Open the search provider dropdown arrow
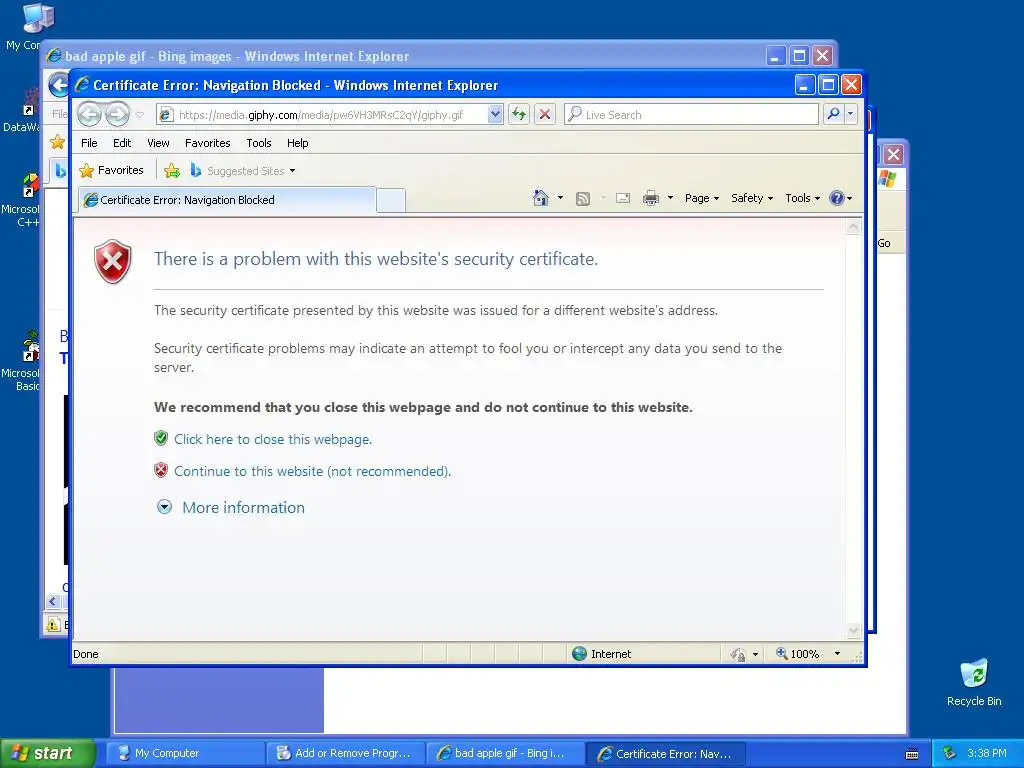1024x768 pixels. point(850,115)
